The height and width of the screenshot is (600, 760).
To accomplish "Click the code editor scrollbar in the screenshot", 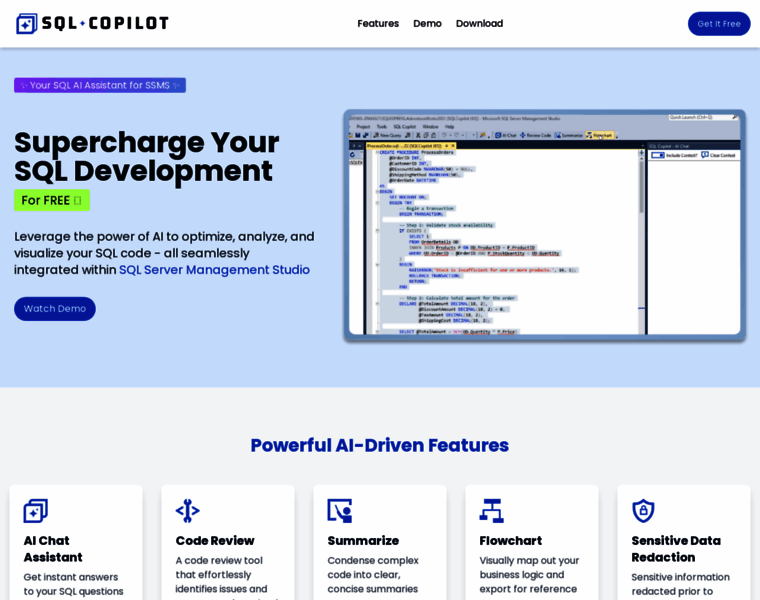I will (641, 242).
